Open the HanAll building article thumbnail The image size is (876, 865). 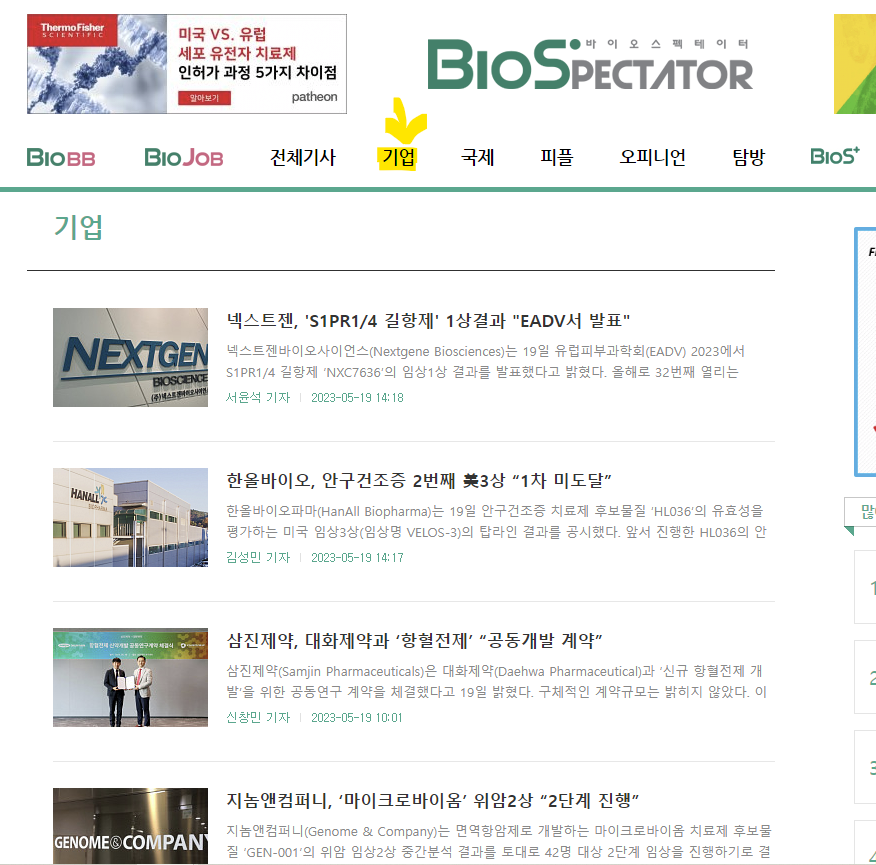coord(130,517)
